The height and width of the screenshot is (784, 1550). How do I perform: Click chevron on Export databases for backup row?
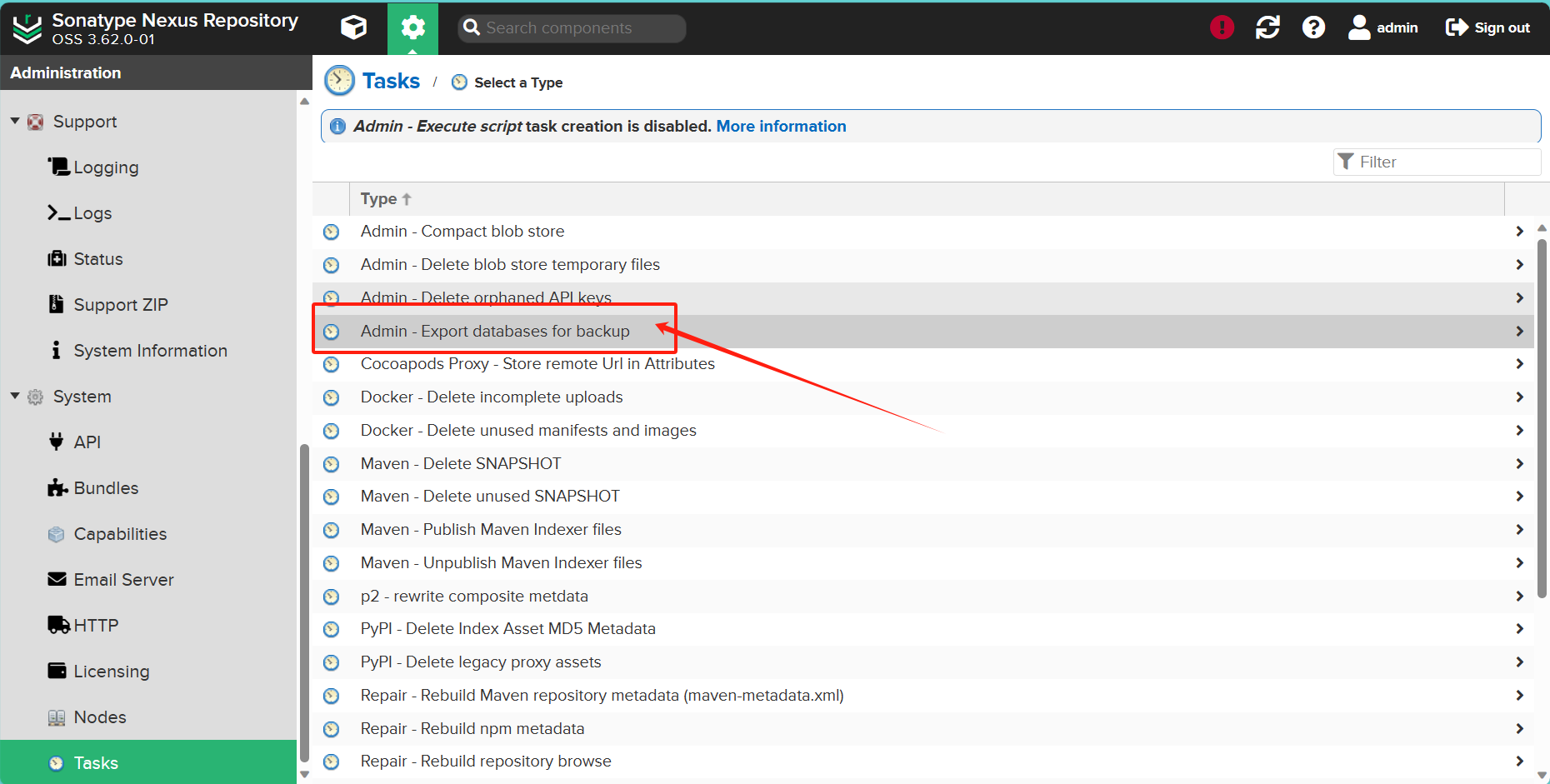pos(1519,332)
